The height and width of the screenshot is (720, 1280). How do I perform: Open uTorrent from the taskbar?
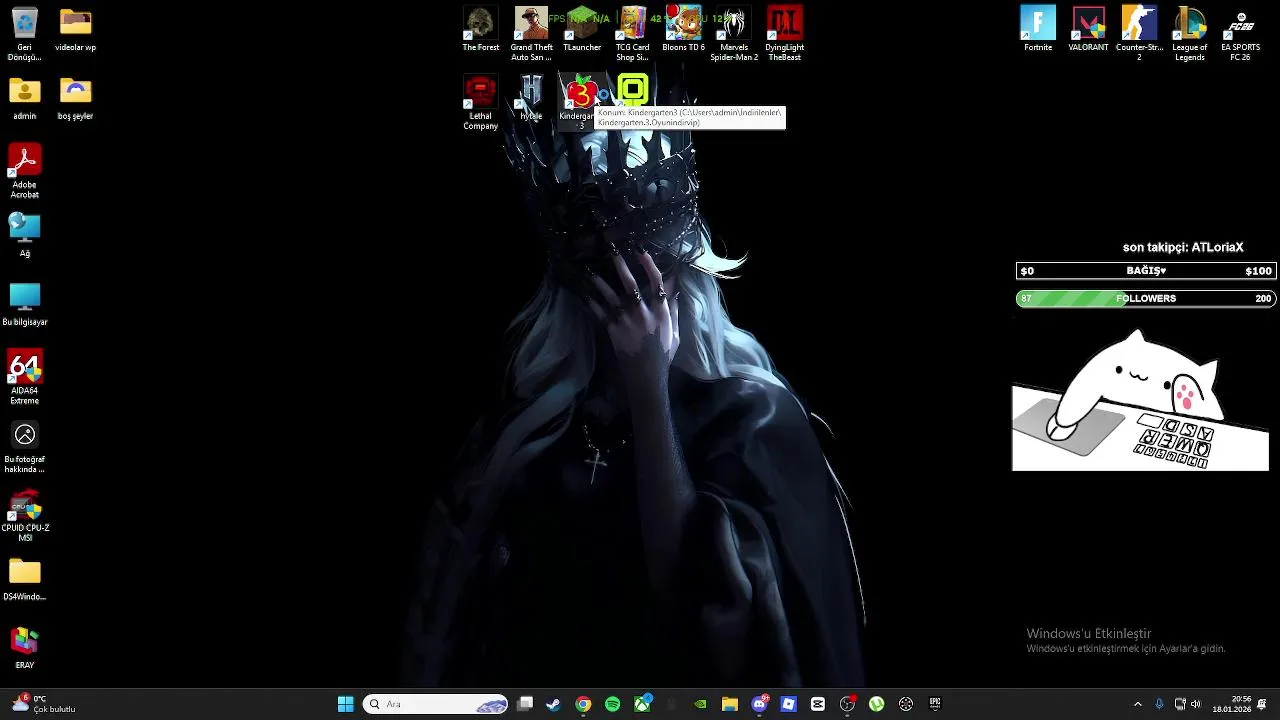click(876, 704)
